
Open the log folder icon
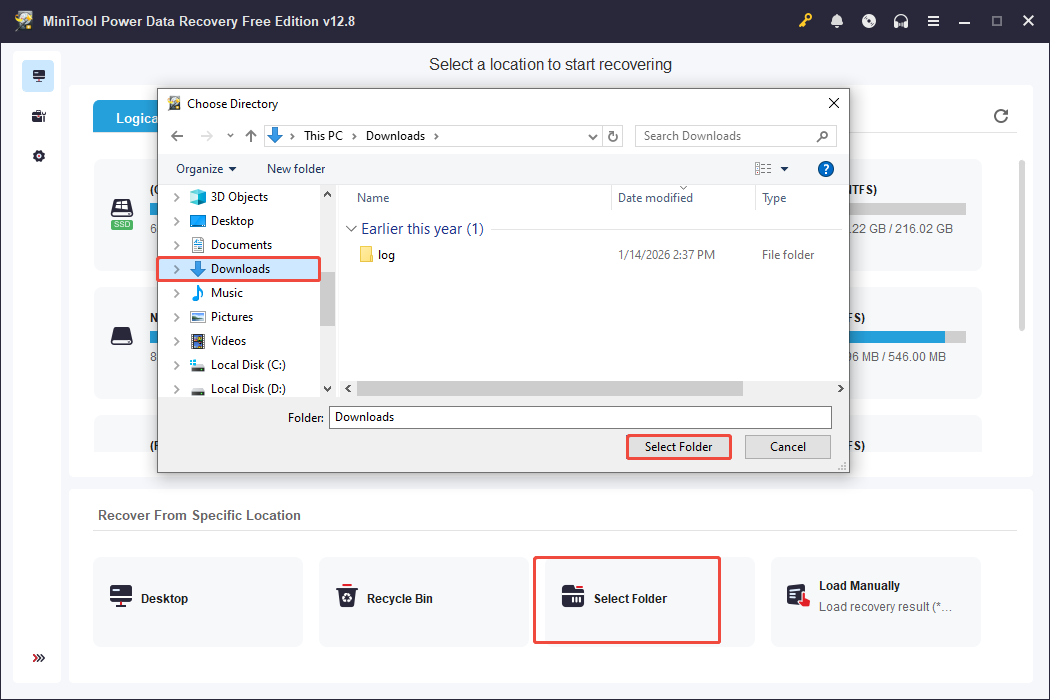(x=366, y=255)
